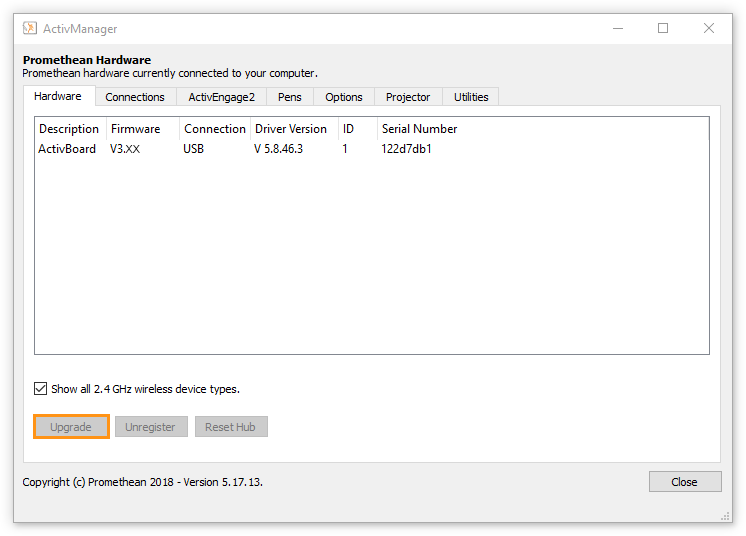Sort by the Description column header
The height and width of the screenshot is (536, 746).
[x=70, y=129]
